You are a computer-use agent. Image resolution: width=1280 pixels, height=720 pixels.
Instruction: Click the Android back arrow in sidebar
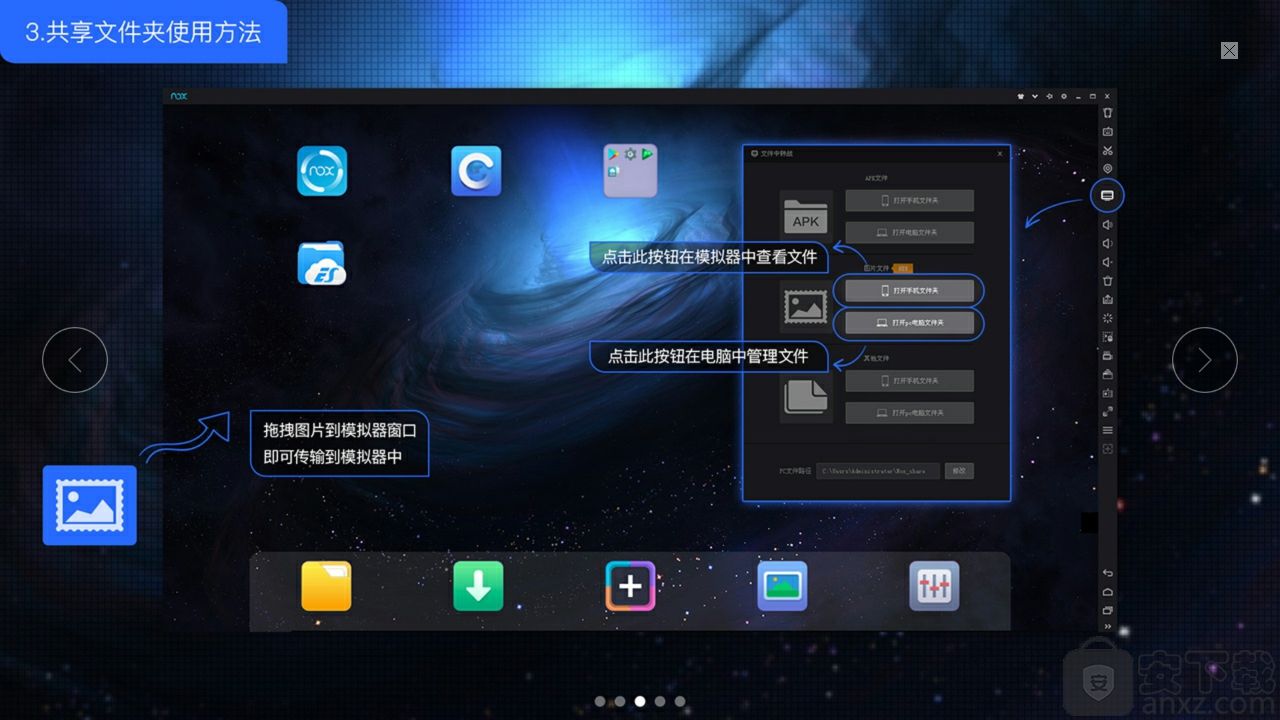(1107, 573)
